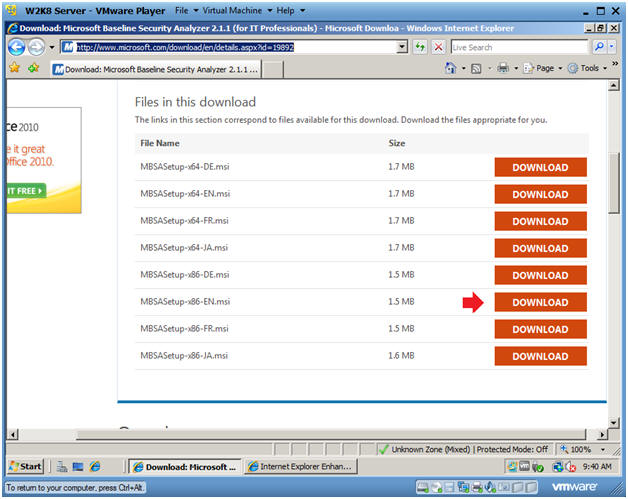Click the file name MBSASetup-x86-EN.msi
The height and width of the screenshot is (499, 628).
[x=185, y=302]
